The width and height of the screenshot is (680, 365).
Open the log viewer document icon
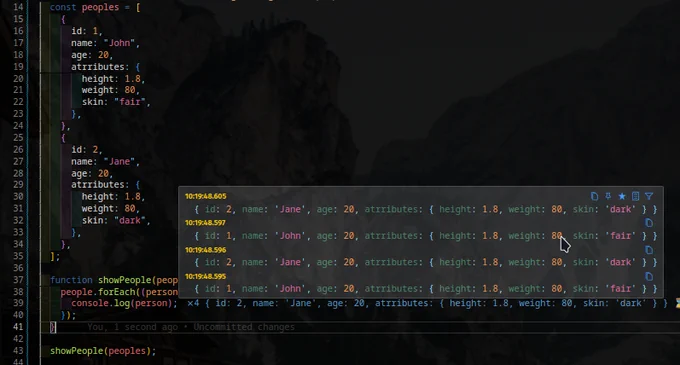tap(635, 196)
